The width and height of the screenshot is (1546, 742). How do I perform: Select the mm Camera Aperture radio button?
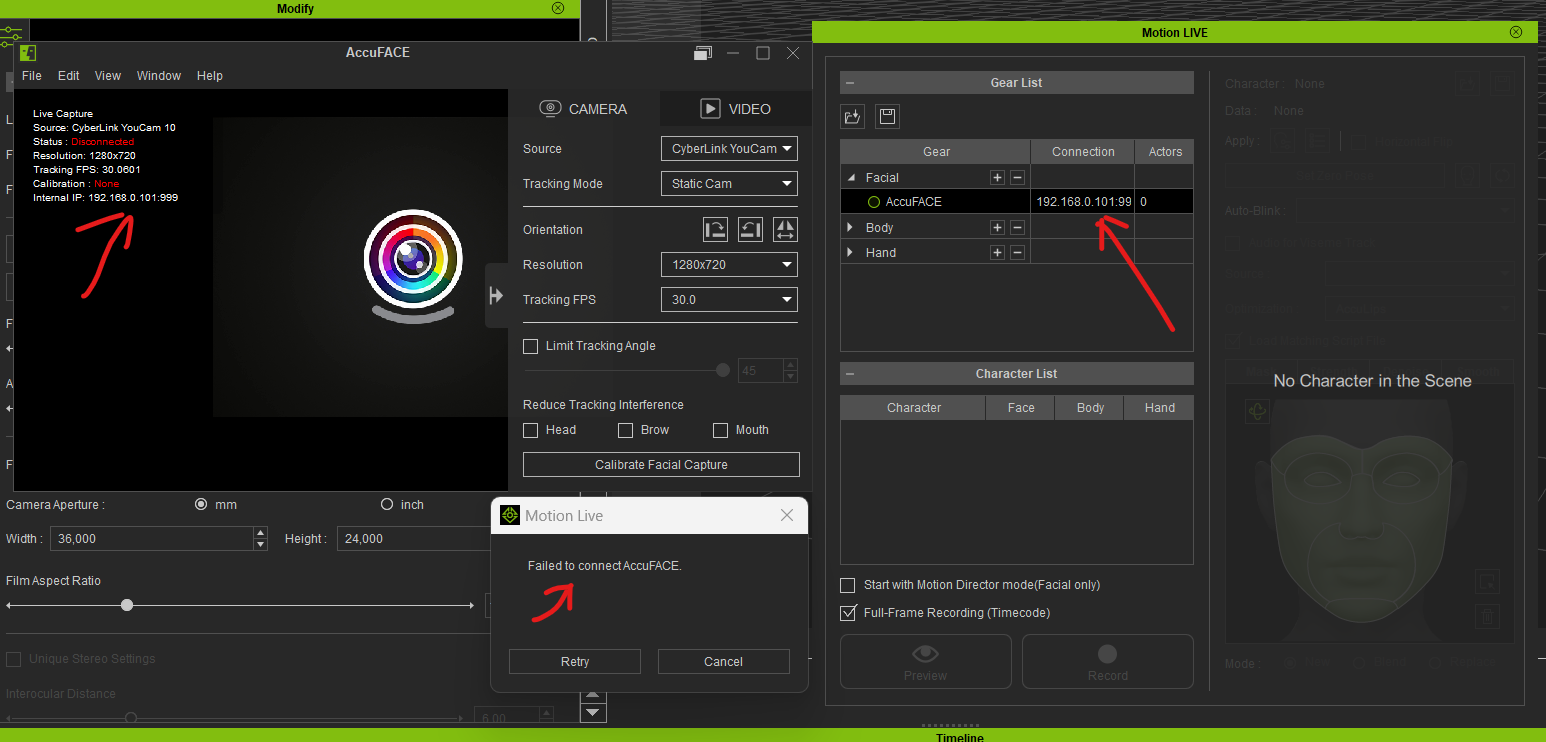coord(201,505)
